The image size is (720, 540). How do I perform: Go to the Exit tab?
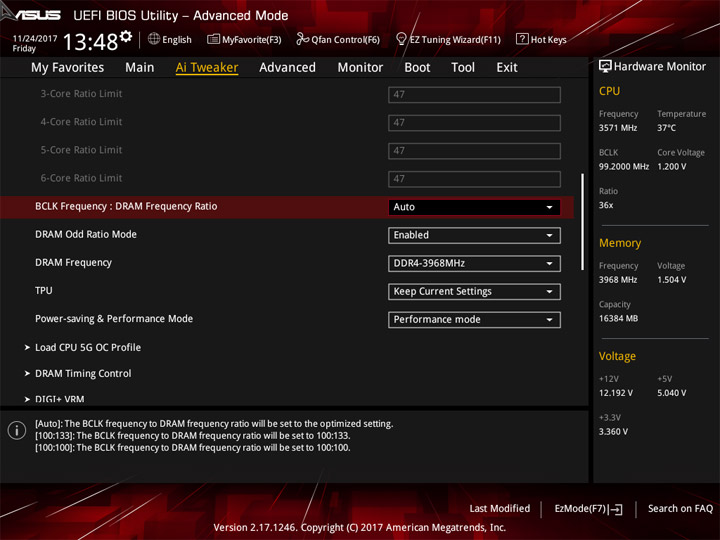tap(507, 68)
